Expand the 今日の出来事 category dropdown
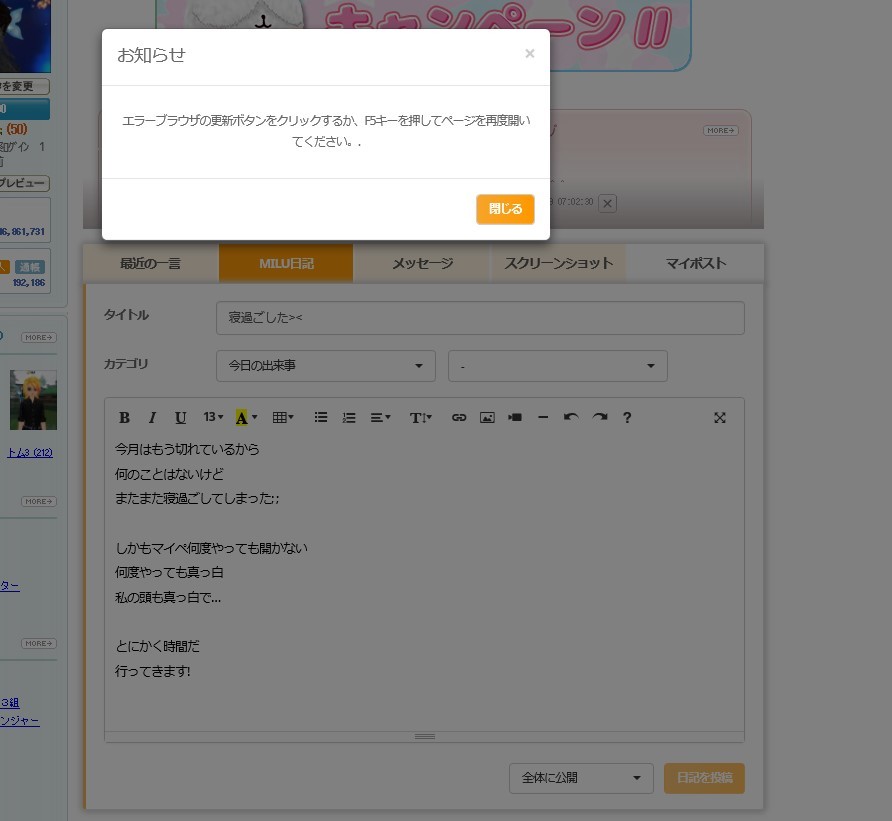The width and height of the screenshot is (892, 821). (325, 366)
